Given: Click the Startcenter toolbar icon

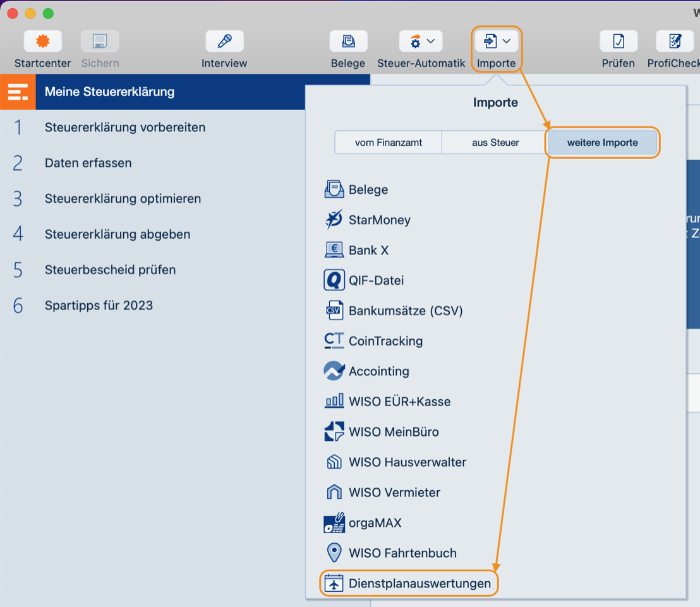Looking at the screenshot, I should coord(43,41).
